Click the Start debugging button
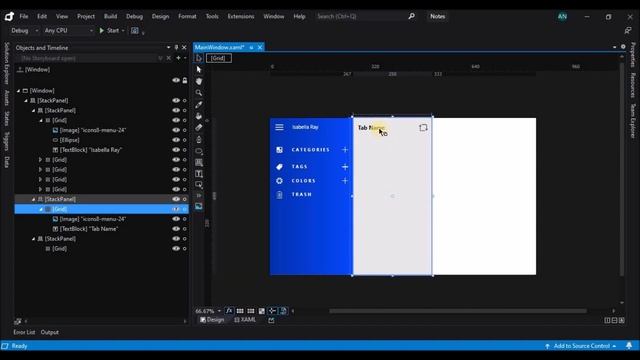The height and width of the screenshot is (360, 640). [109, 31]
